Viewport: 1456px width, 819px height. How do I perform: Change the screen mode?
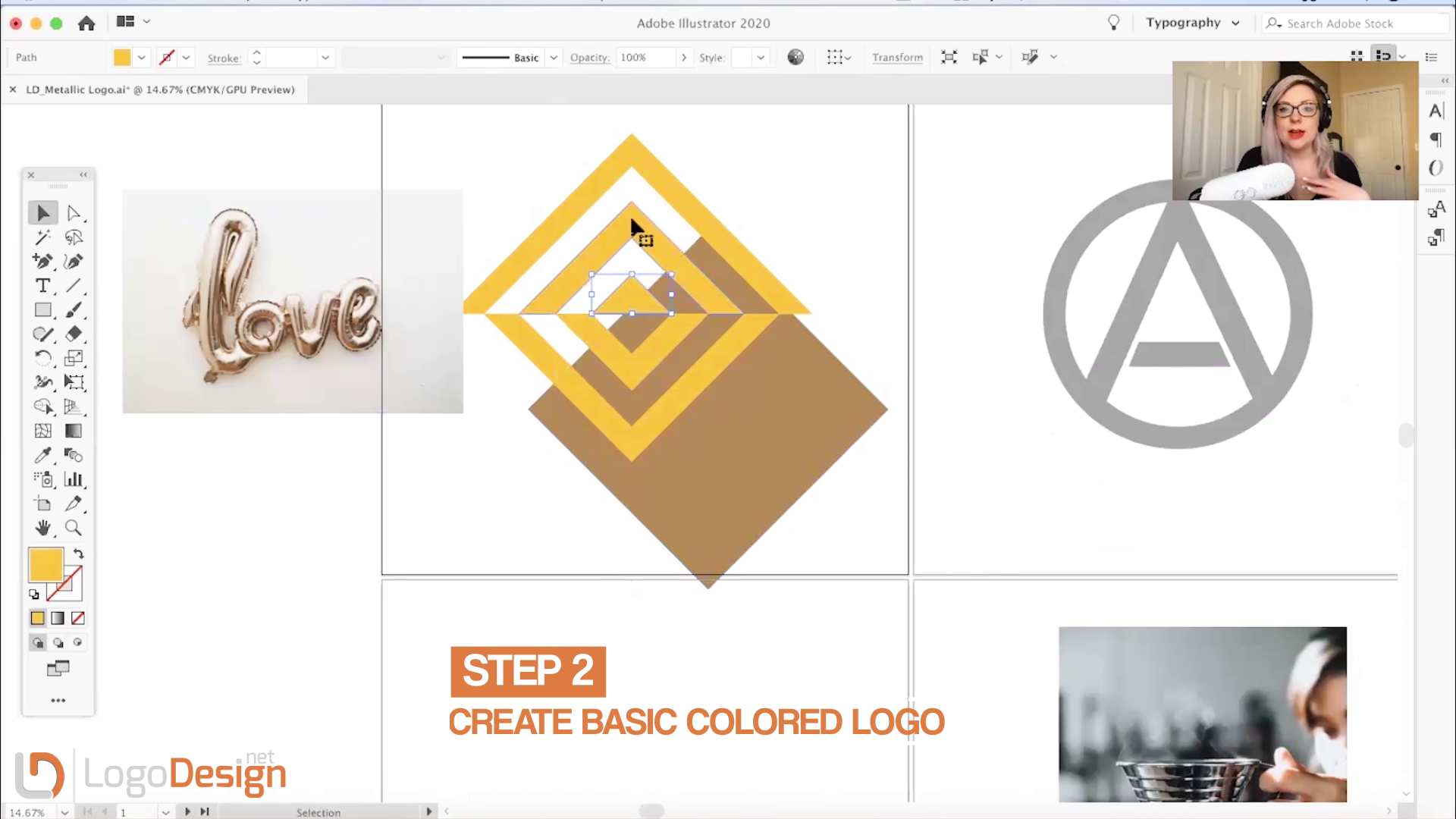point(58,669)
